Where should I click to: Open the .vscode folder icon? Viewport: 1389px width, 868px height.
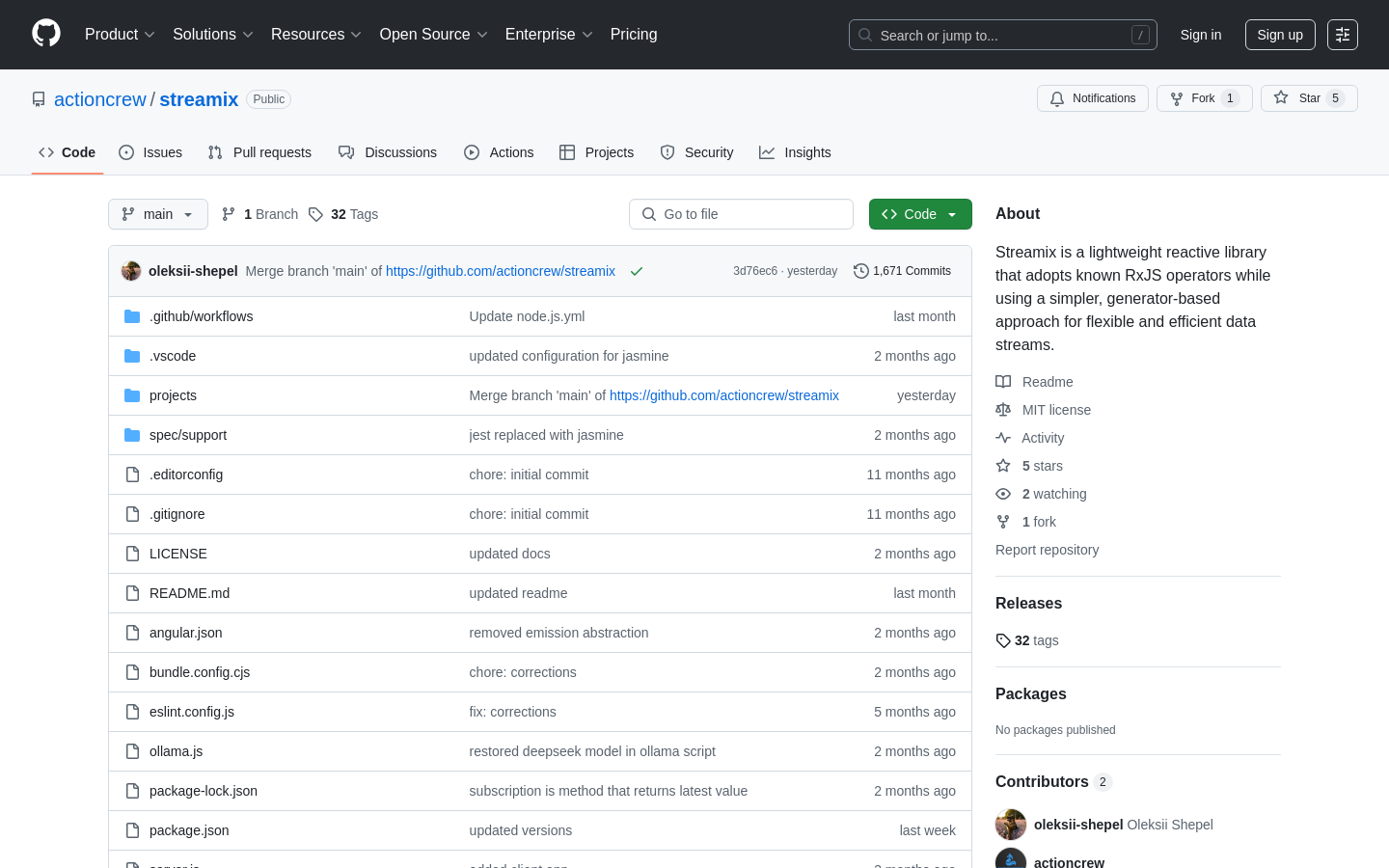coord(132,356)
